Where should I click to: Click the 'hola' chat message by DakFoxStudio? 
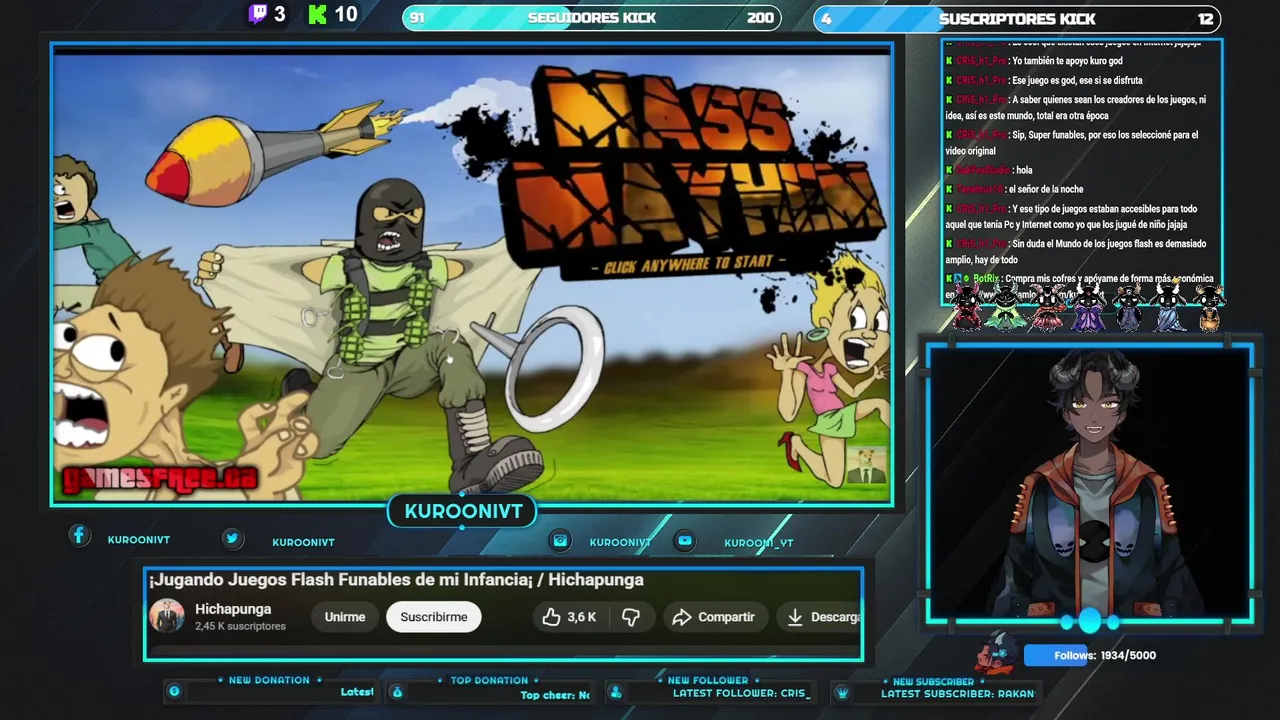(x=1024, y=170)
